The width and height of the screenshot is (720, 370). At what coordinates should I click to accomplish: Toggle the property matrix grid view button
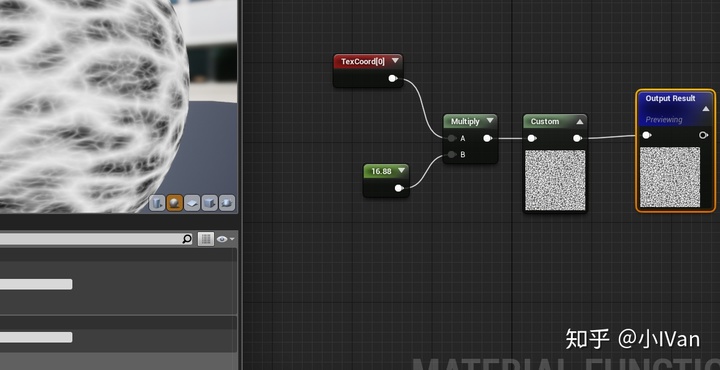[x=206, y=239]
